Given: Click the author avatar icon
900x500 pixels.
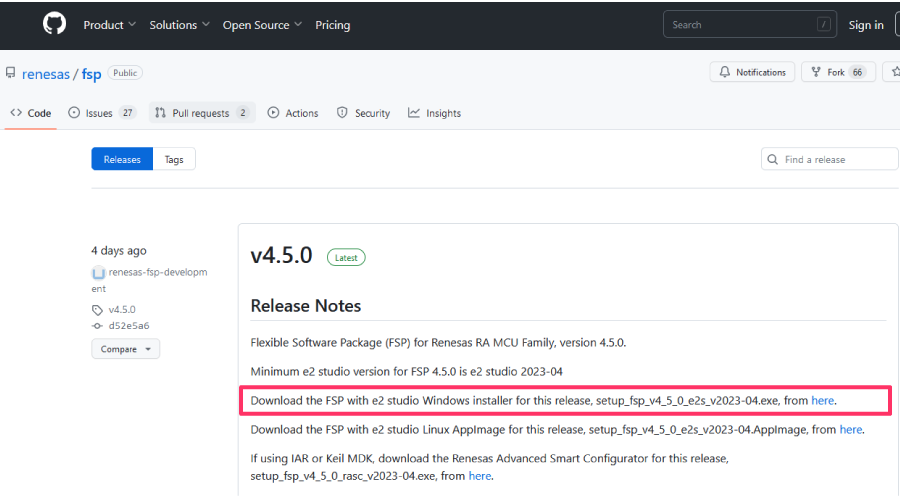Looking at the screenshot, I should (x=98, y=273).
